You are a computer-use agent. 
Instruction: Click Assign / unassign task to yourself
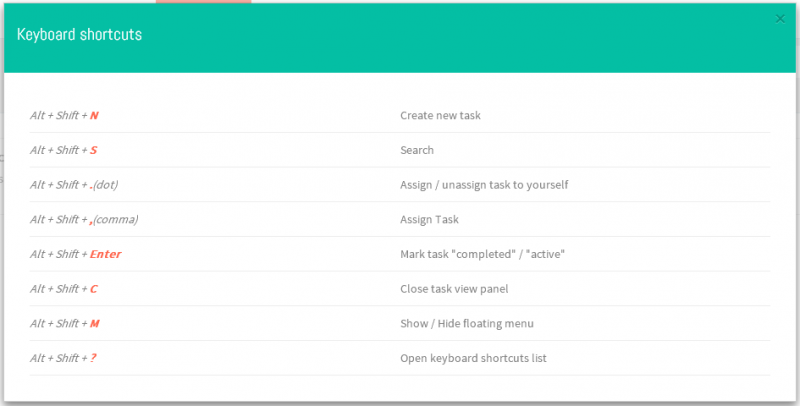pos(484,185)
